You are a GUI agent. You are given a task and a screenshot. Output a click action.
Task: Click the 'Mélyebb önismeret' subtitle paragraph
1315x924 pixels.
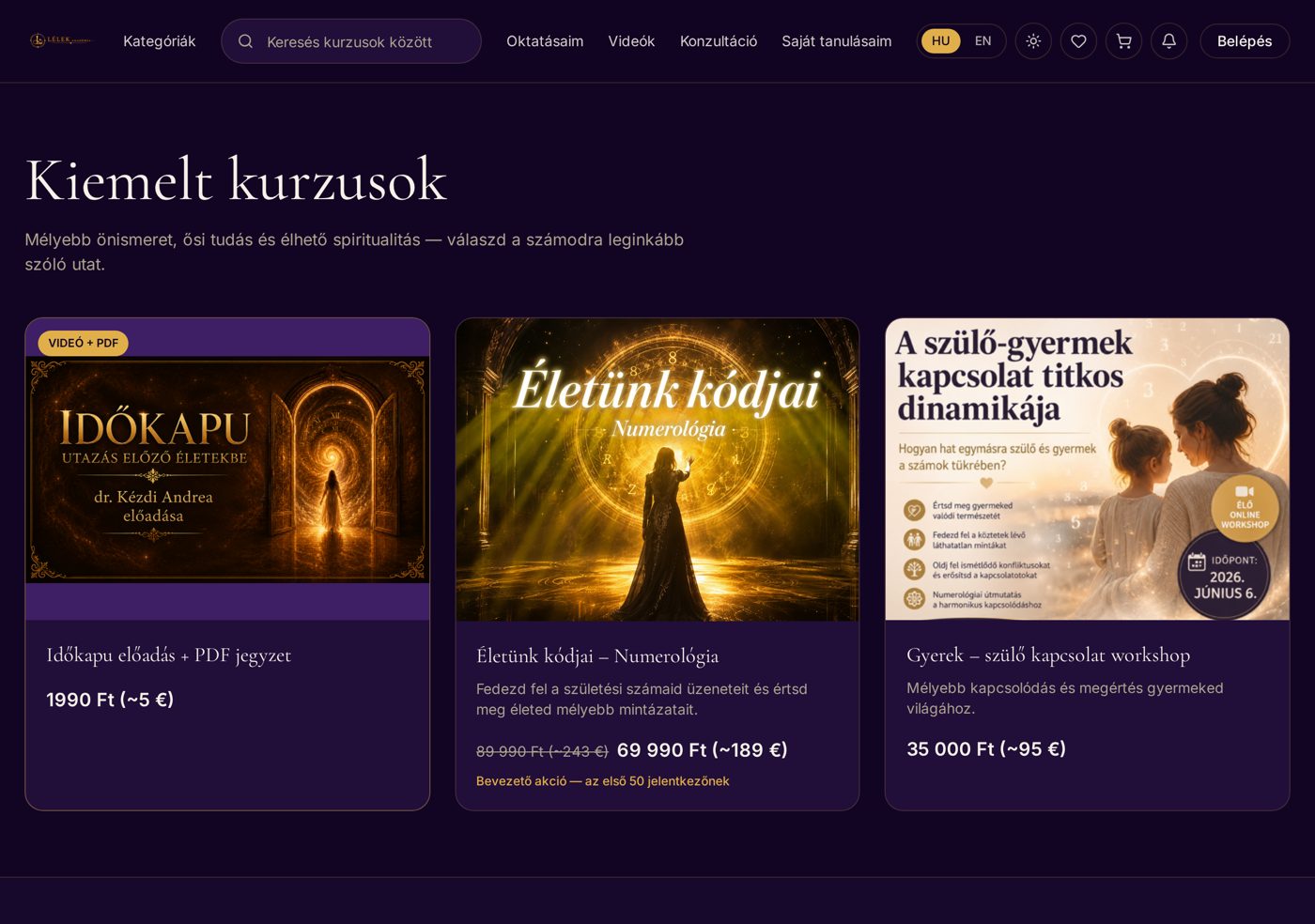coord(354,252)
